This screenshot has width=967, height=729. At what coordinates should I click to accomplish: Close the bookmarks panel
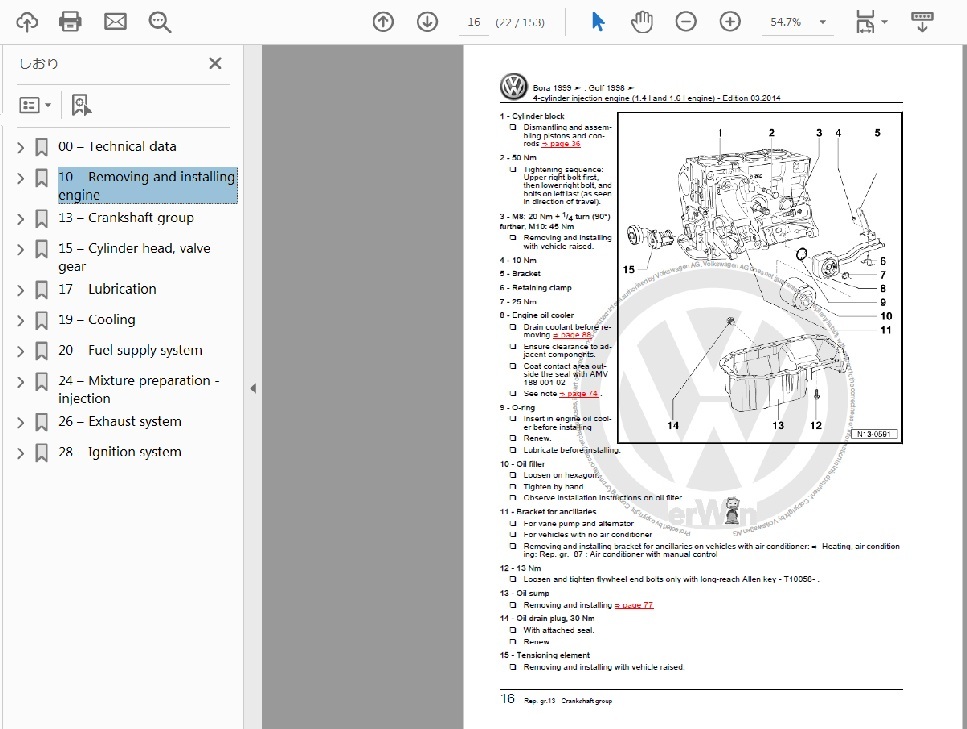(215, 63)
